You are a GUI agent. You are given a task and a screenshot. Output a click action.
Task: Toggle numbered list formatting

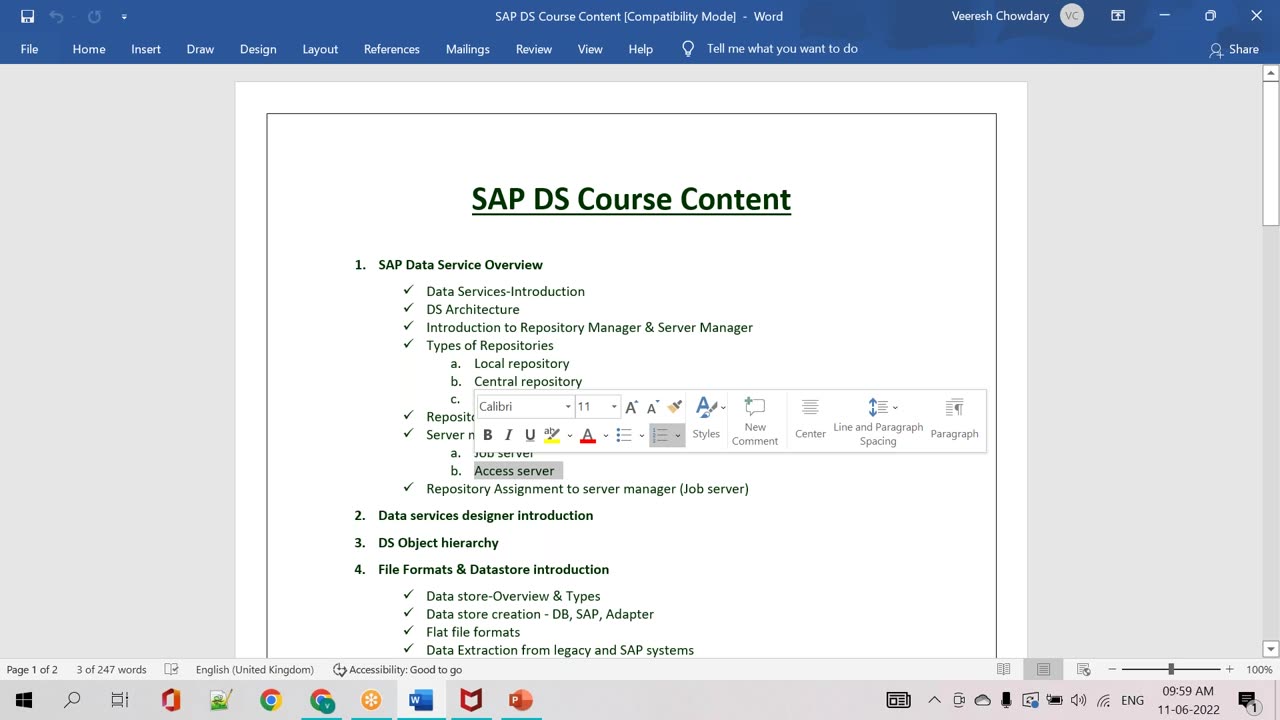pos(660,435)
